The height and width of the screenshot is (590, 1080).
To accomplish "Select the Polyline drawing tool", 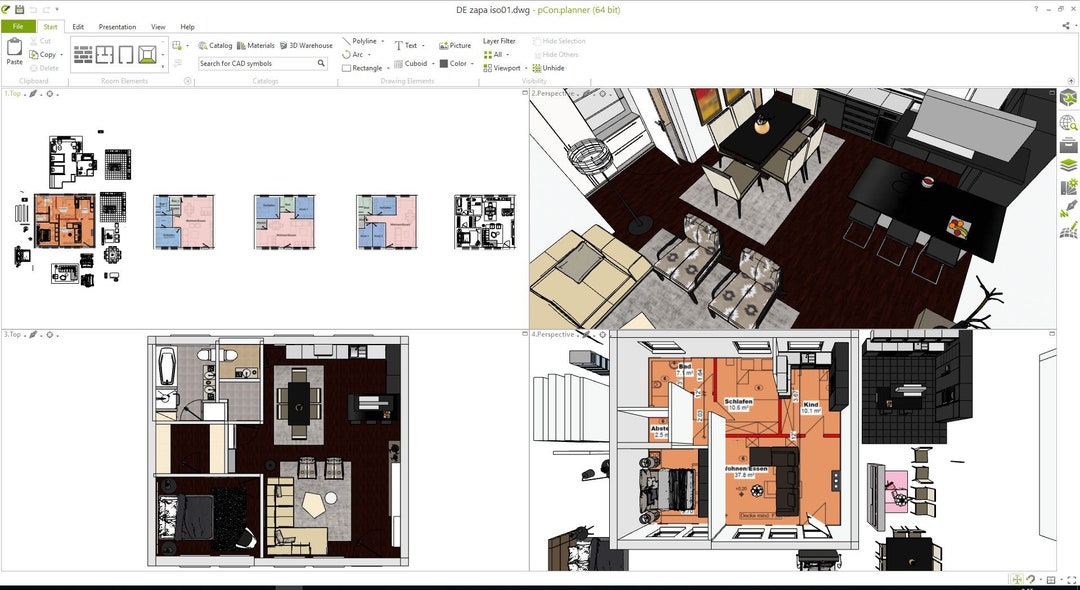I will click(x=362, y=40).
